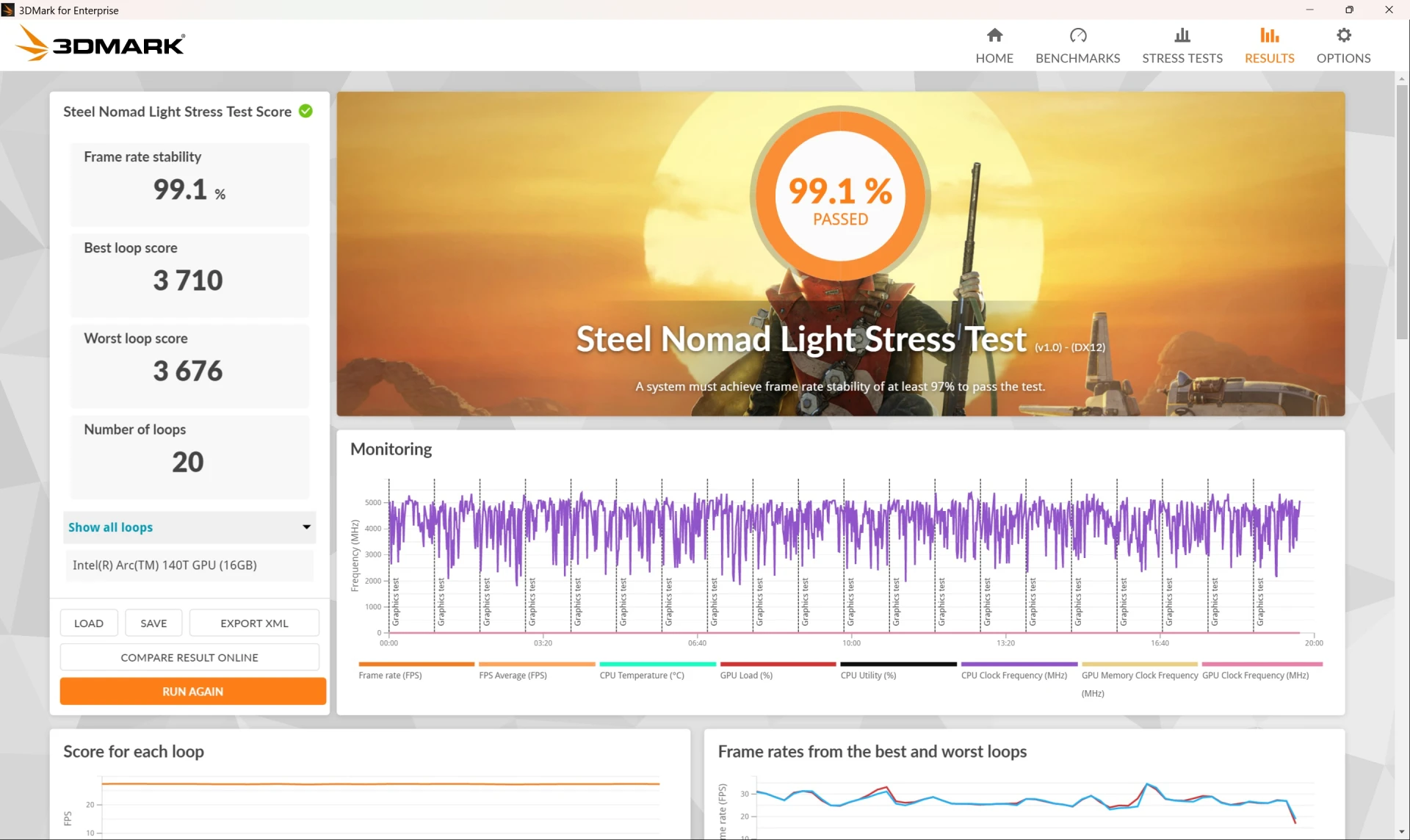Click the Steel Nomad Light Stress Test banner
Viewport: 1410px width, 840px height.
(840, 253)
